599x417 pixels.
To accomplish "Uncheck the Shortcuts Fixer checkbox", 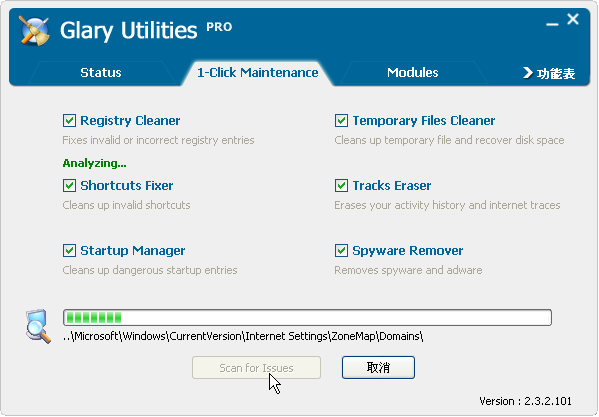I will 70,186.
